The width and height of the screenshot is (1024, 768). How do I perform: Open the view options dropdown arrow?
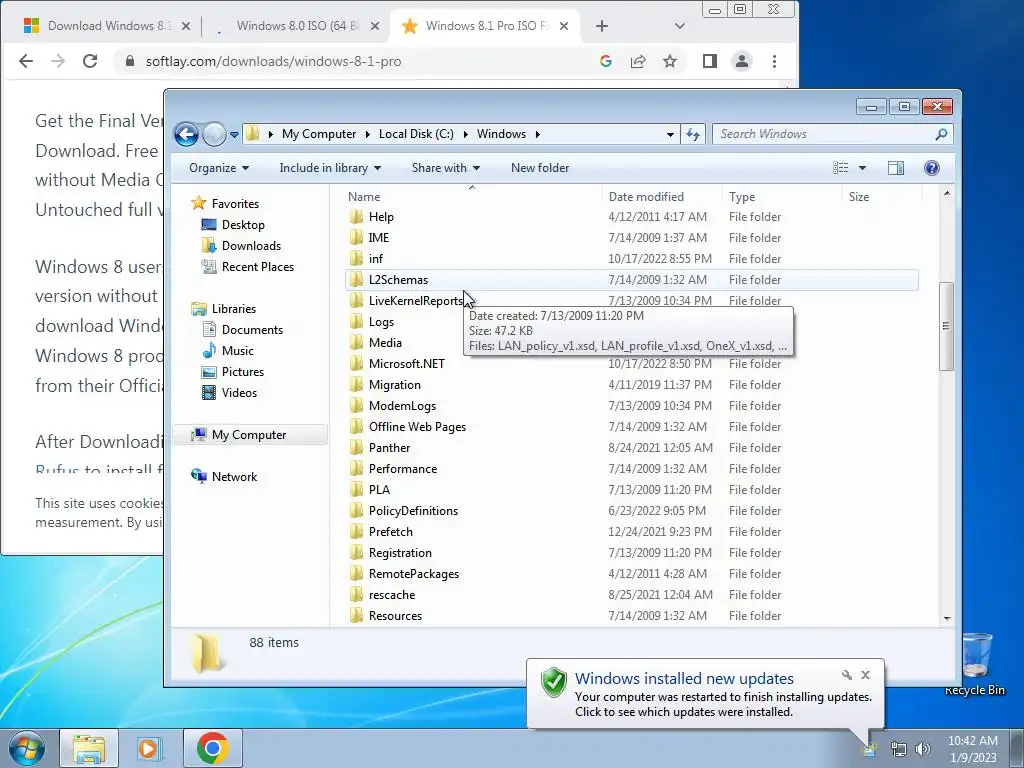tap(862, 168)
